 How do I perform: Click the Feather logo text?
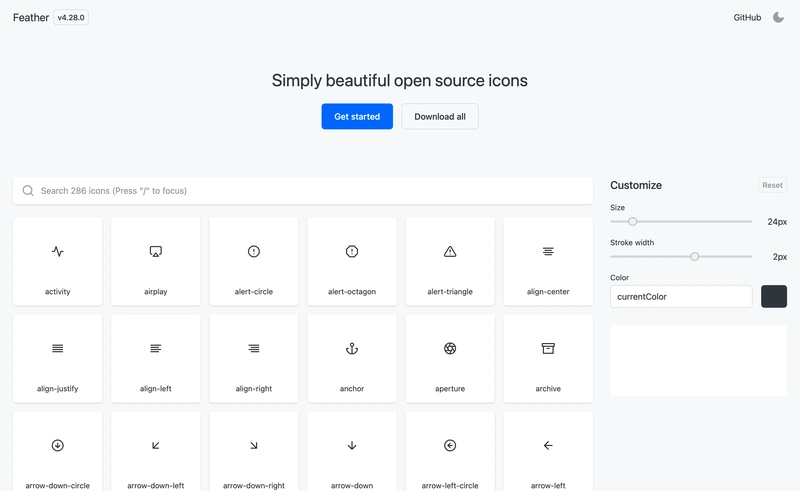(x=31, y=17)
